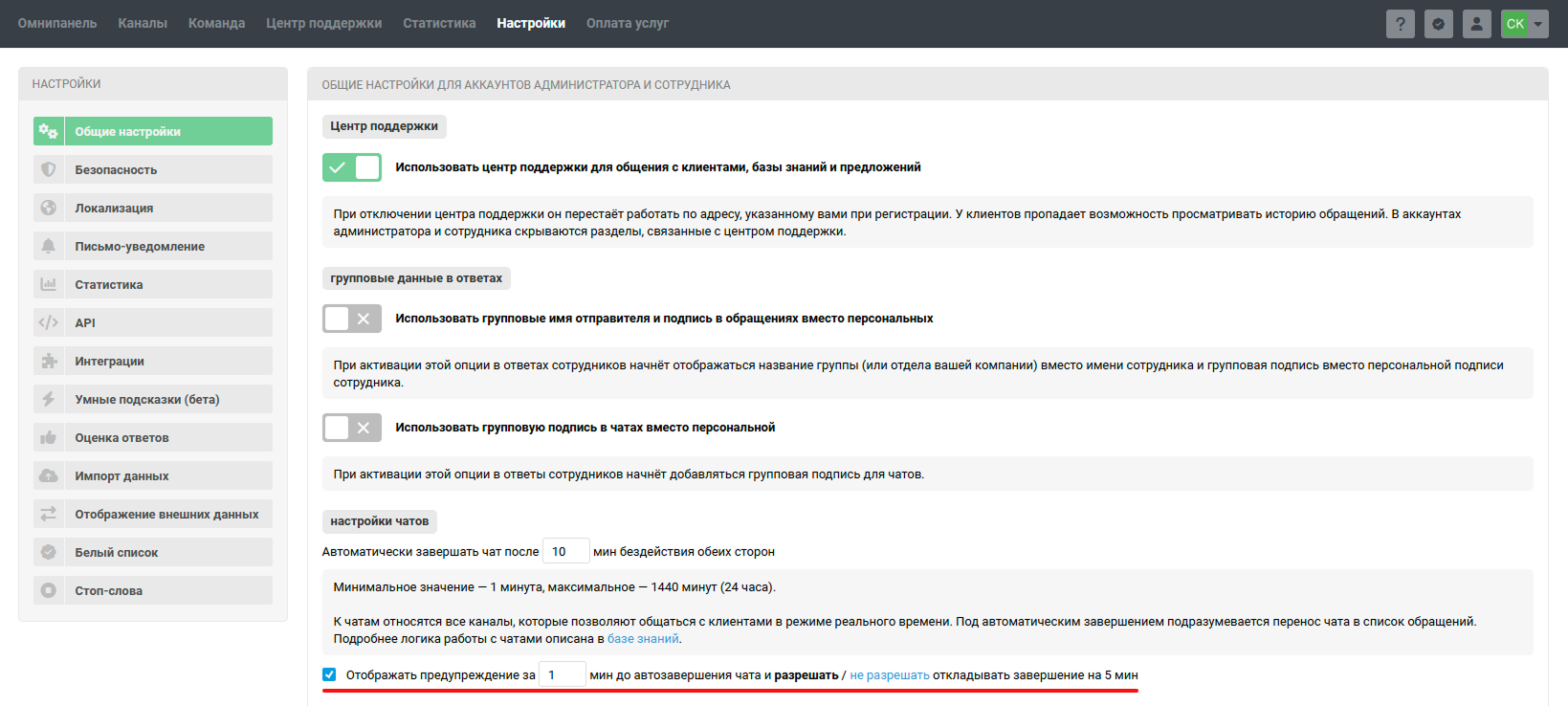The height and width of the screenshot is (706, 1568).
Task: Click the code brackets icon next to API
Action: (48, 322)
